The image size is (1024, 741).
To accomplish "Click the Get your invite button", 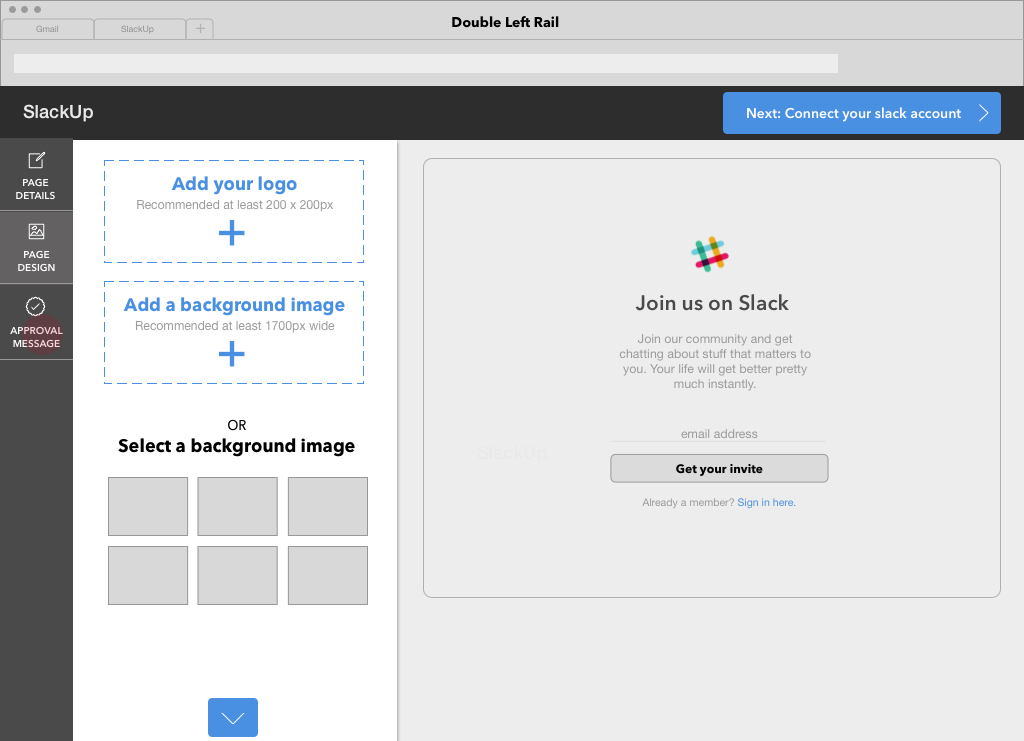I will (719, 469).
